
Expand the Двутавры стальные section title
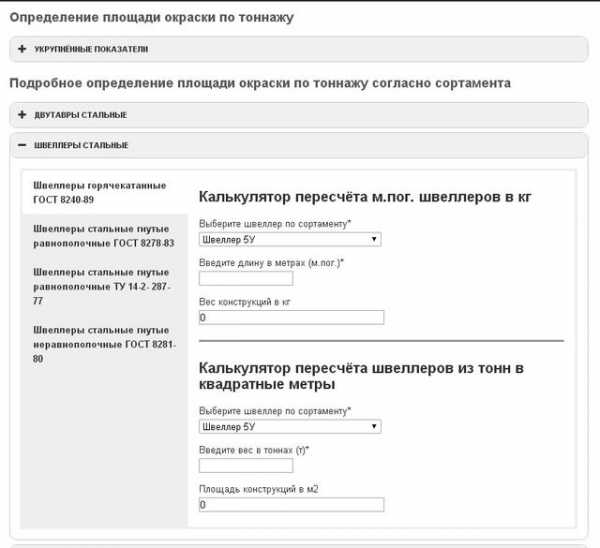coord(80,114)
